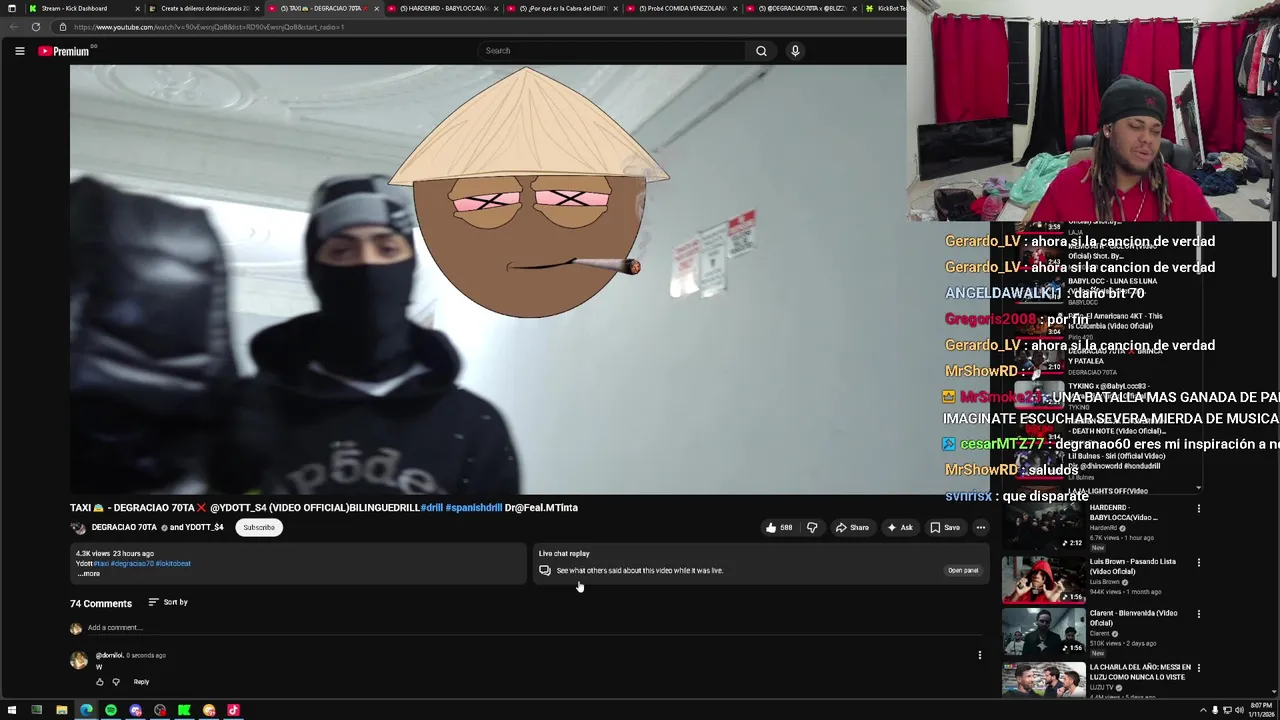
Task: Reply to @domiloi comment
Action: 141,682
